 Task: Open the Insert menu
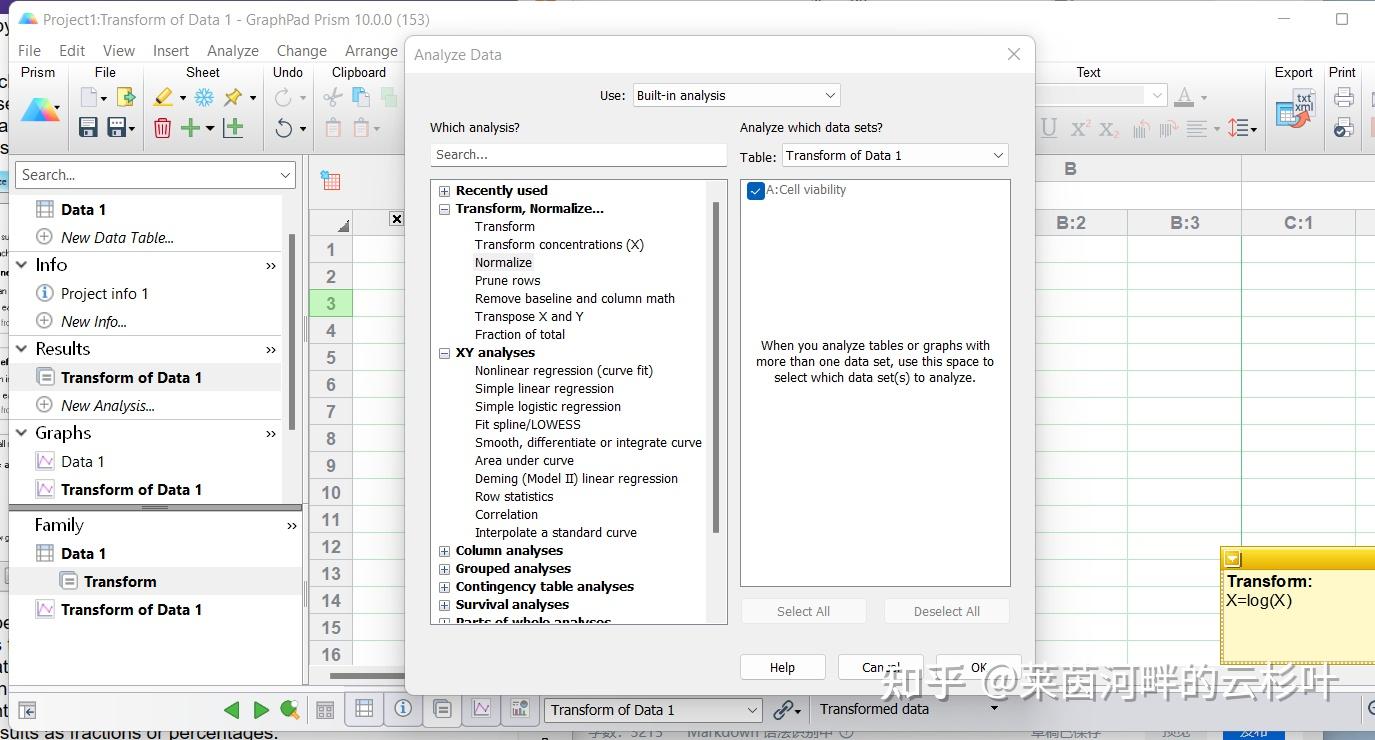[x=171, y=51]
